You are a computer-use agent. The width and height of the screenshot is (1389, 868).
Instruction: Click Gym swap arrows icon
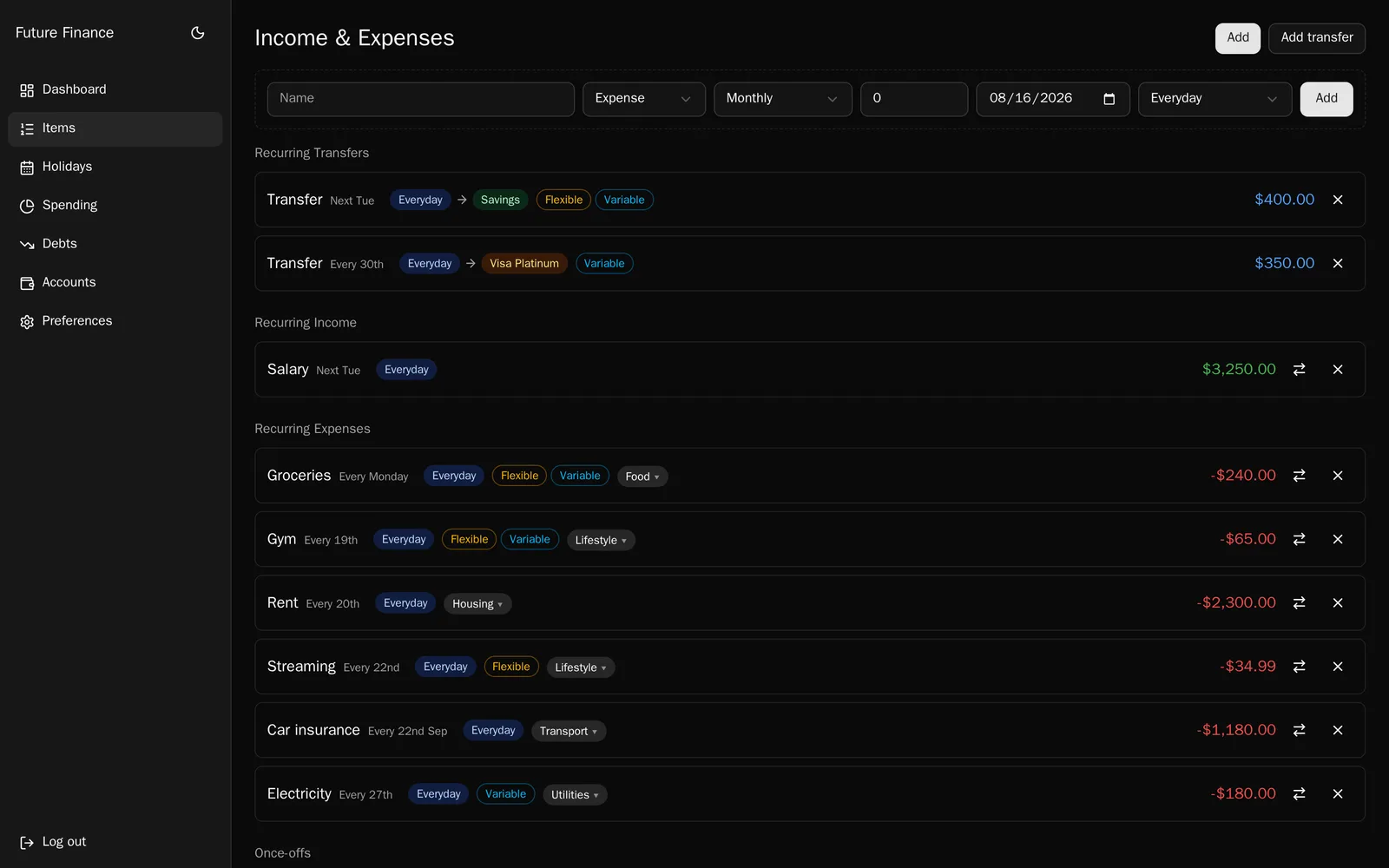click(x=1299, y=539)
